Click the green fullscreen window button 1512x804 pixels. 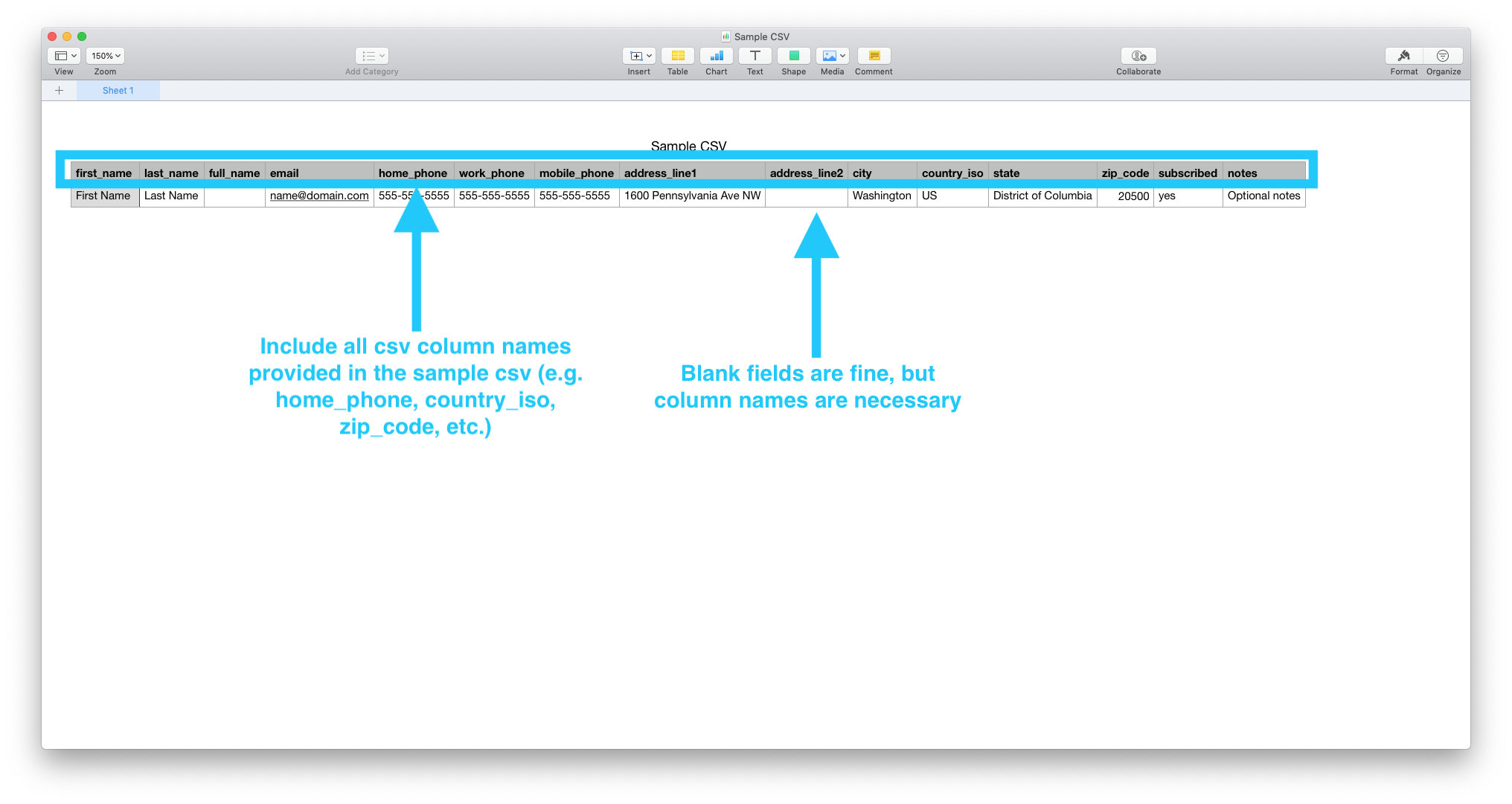[x=82, y=36]
